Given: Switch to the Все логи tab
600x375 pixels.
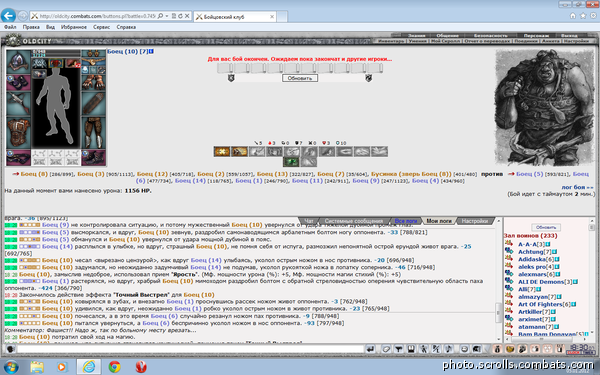Looking at the screenshot, I should 406,221.
